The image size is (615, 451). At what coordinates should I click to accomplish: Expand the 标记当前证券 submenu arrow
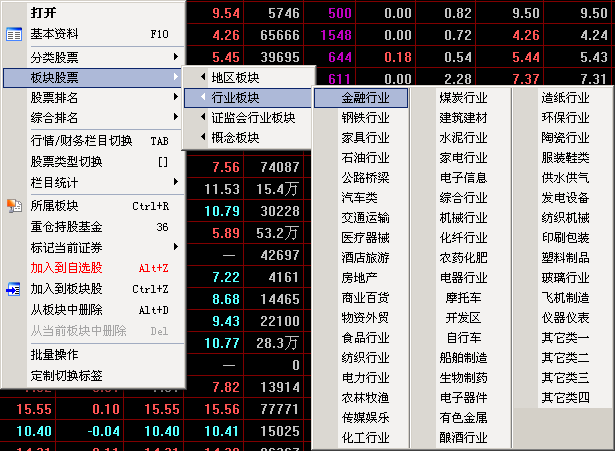click(x=176, y=247)
